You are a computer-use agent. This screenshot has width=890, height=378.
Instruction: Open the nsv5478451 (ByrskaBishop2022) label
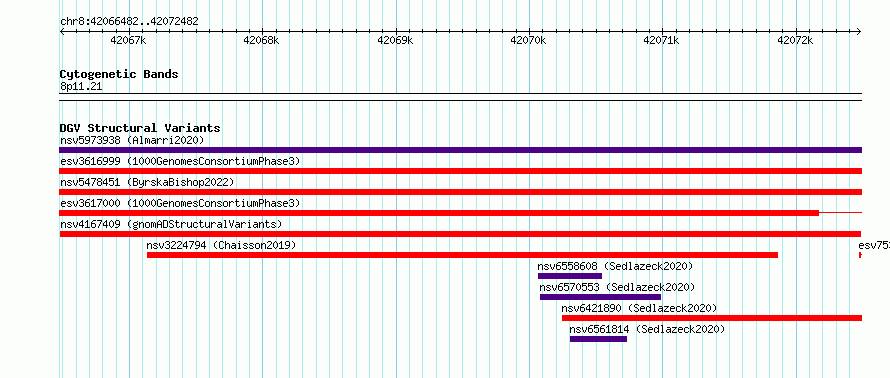click(147, 182)
